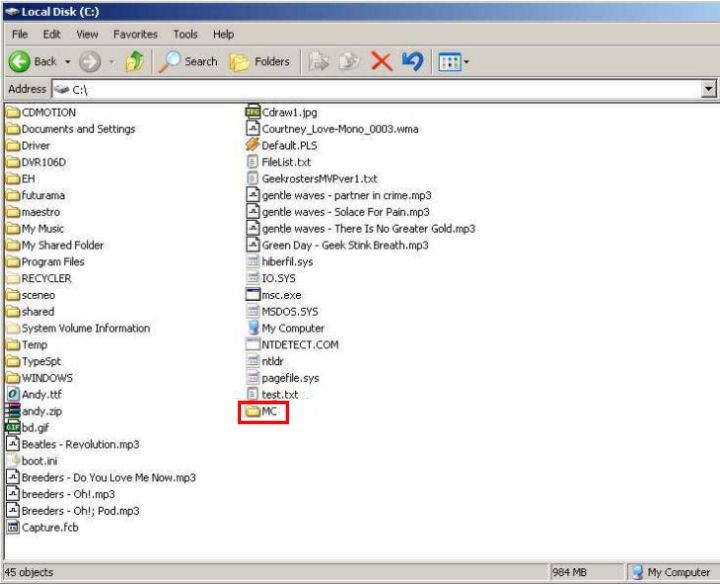Click the blue Undo arrow icon
The image size is (720, 584).
412,62
